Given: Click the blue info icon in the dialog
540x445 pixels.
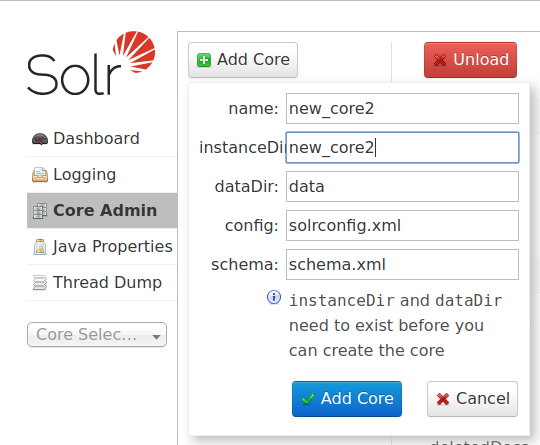Looking at the screenshot, I should (274, 297).
